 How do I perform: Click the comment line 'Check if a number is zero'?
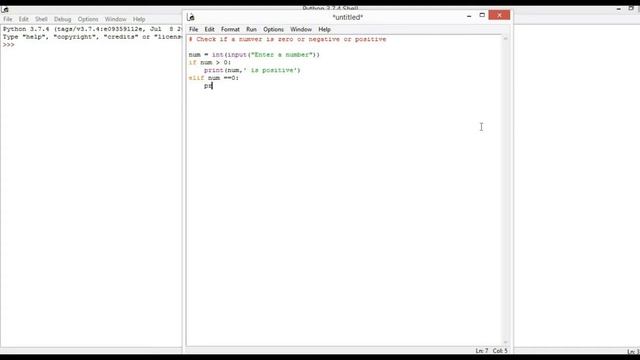[x=287, y=39]
